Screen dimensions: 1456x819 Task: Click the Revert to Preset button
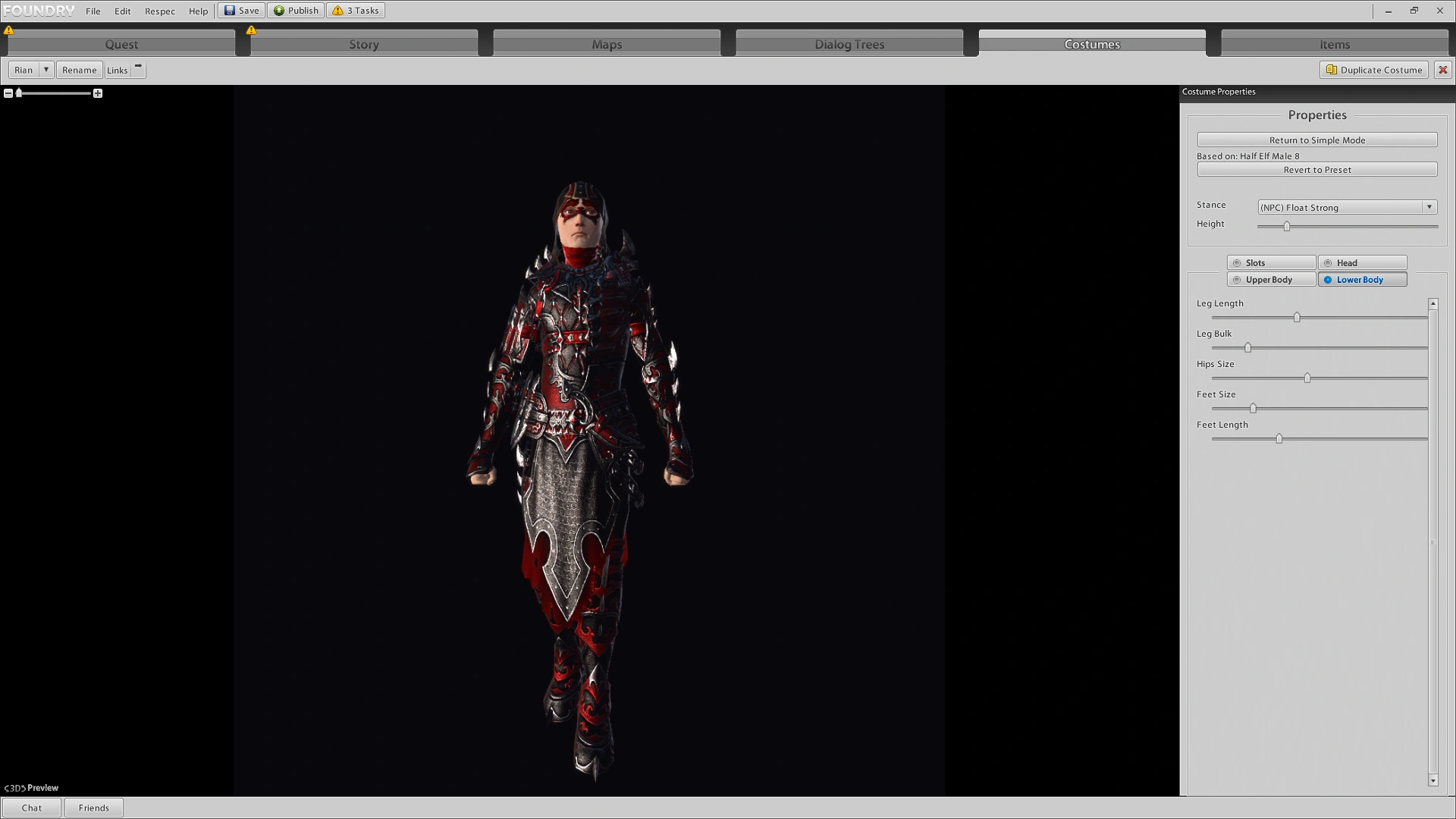pos(1316,170)
